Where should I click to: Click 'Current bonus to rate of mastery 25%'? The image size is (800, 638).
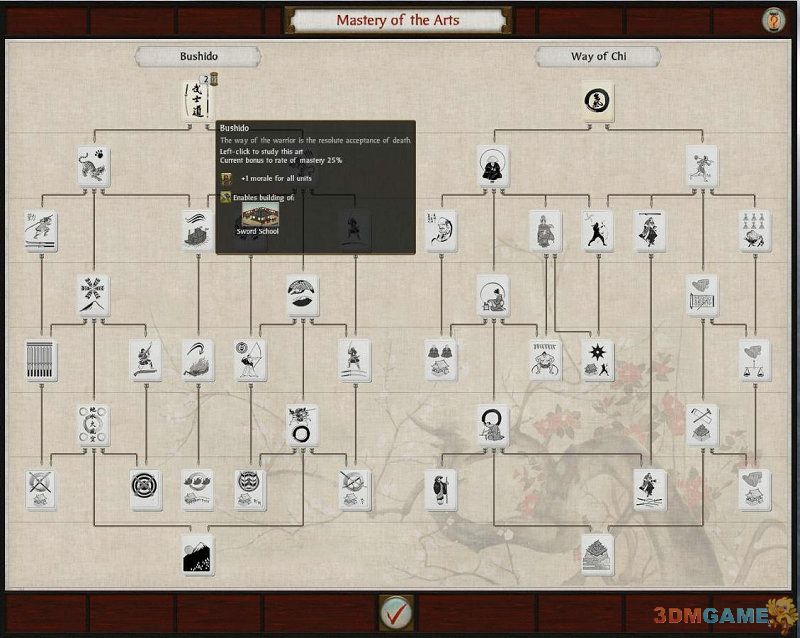coord(281,160)
